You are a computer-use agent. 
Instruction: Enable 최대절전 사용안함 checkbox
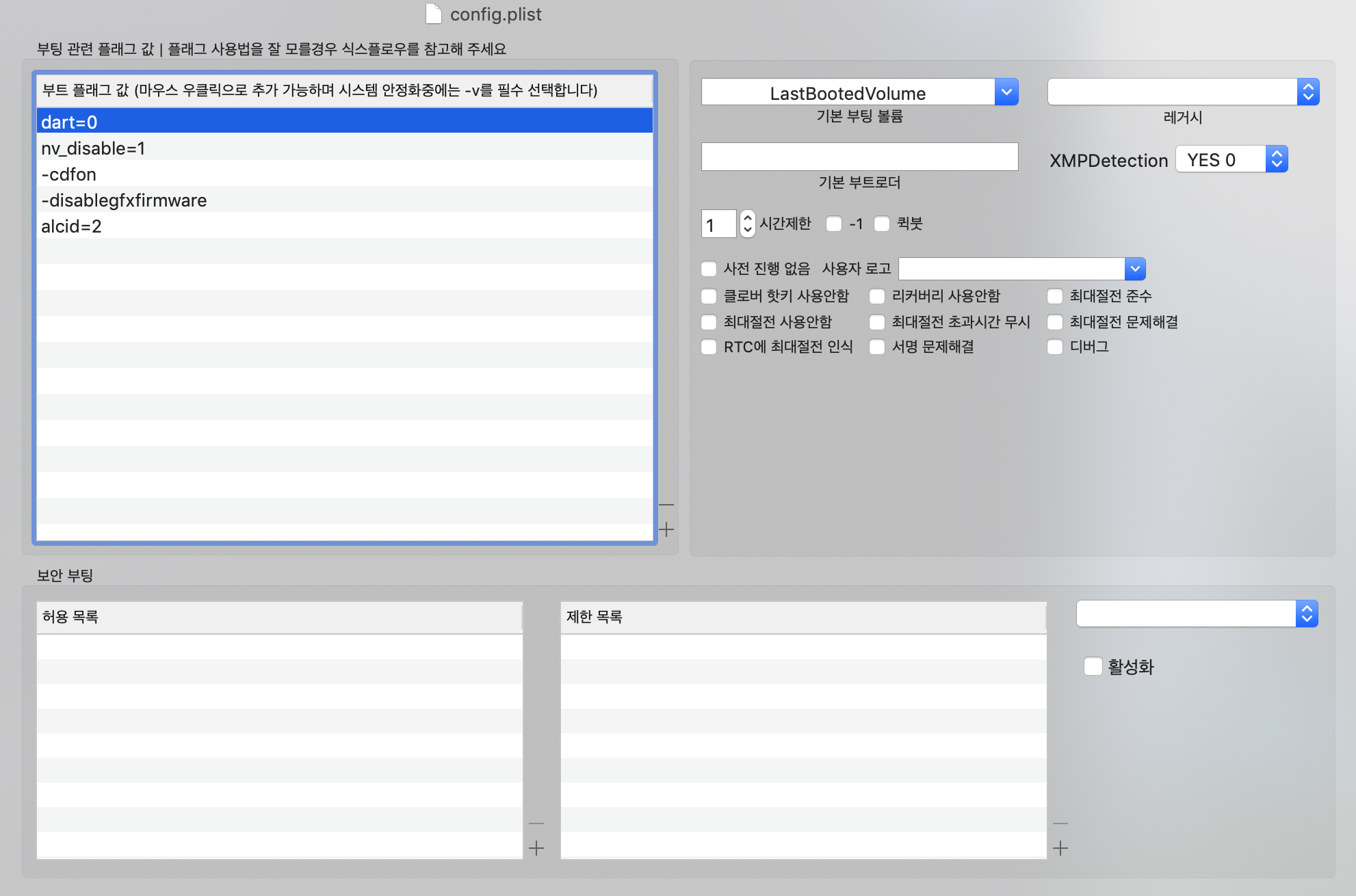tap(709, 322)
